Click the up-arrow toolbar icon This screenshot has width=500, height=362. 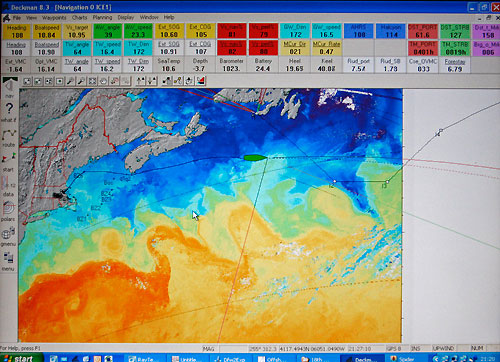click(x=141, y=81)
